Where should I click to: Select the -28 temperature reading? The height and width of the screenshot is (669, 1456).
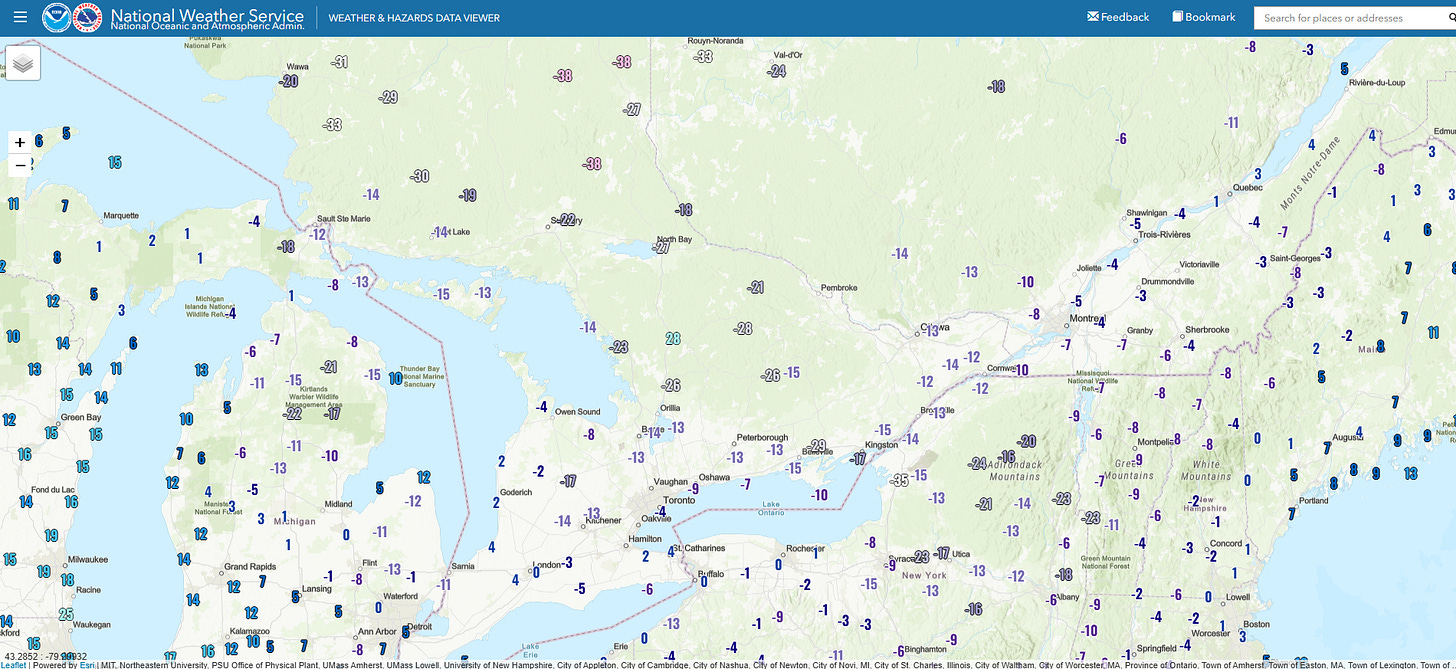pos(743,328)
